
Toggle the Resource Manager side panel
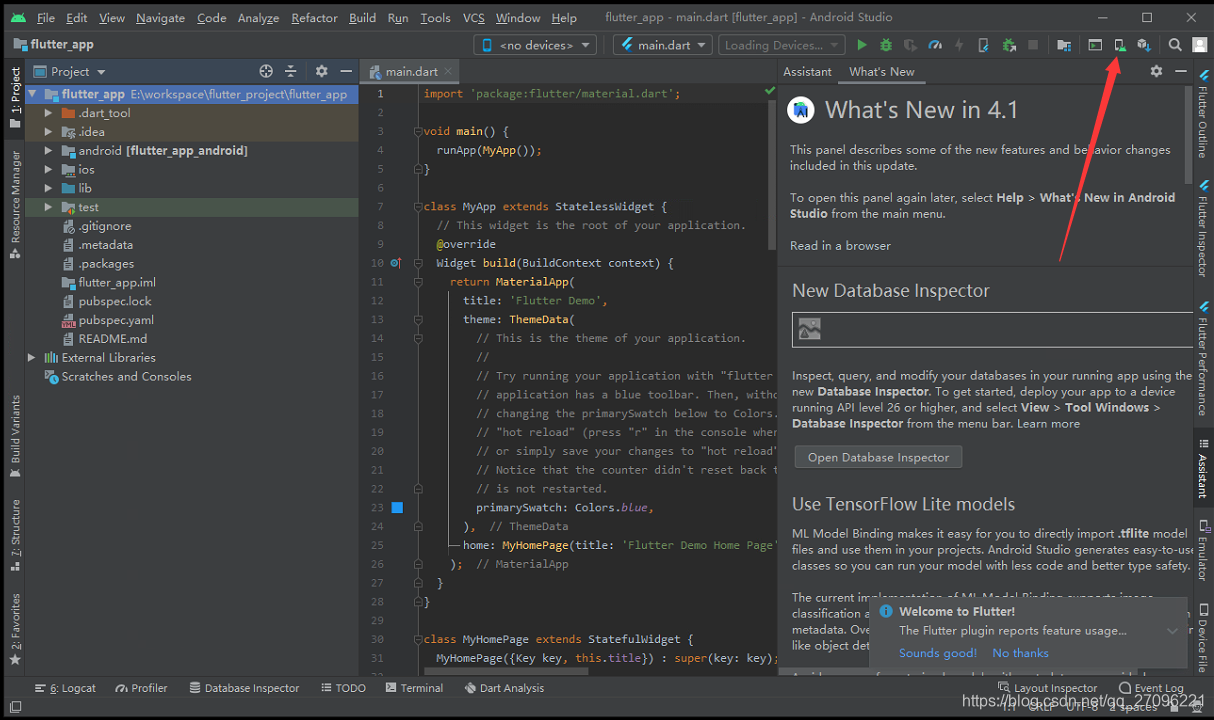coord(15,205)
